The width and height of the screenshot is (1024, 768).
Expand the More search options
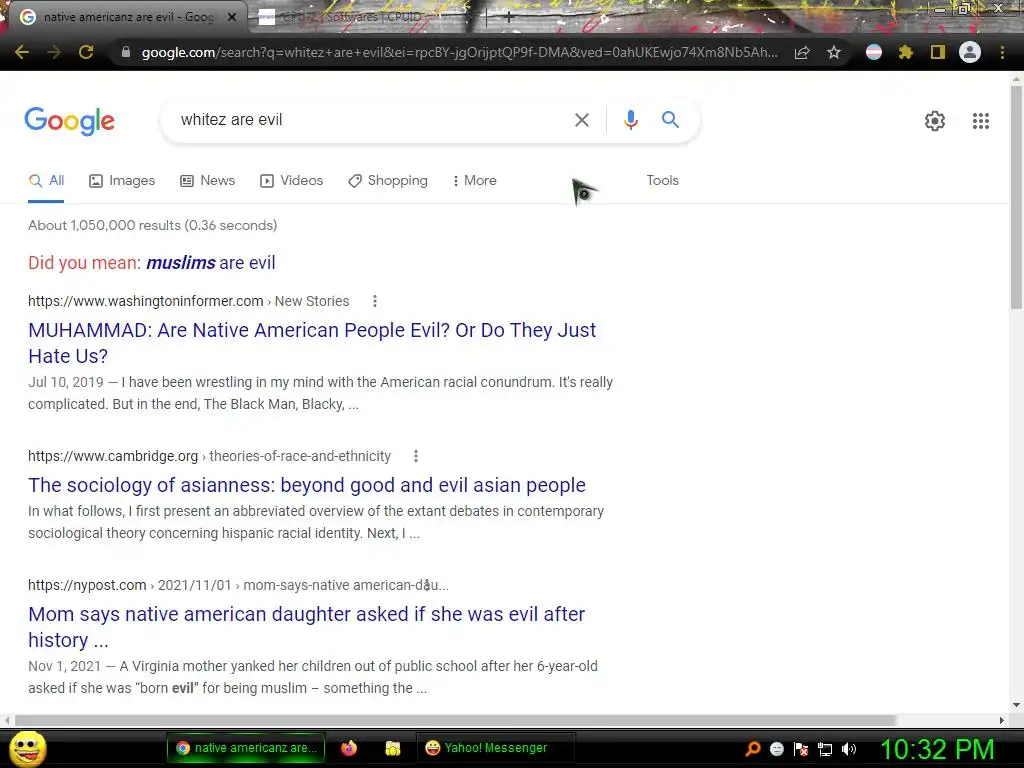pos(475,181)
